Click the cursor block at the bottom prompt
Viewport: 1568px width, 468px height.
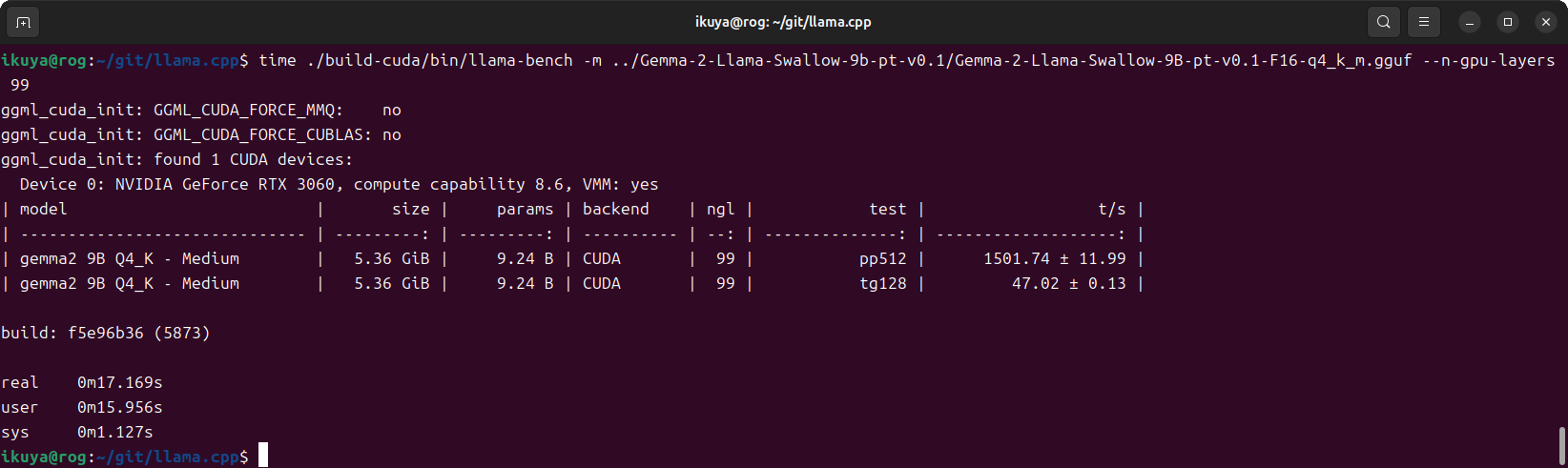pyautogui.click(x=263, y=456)
